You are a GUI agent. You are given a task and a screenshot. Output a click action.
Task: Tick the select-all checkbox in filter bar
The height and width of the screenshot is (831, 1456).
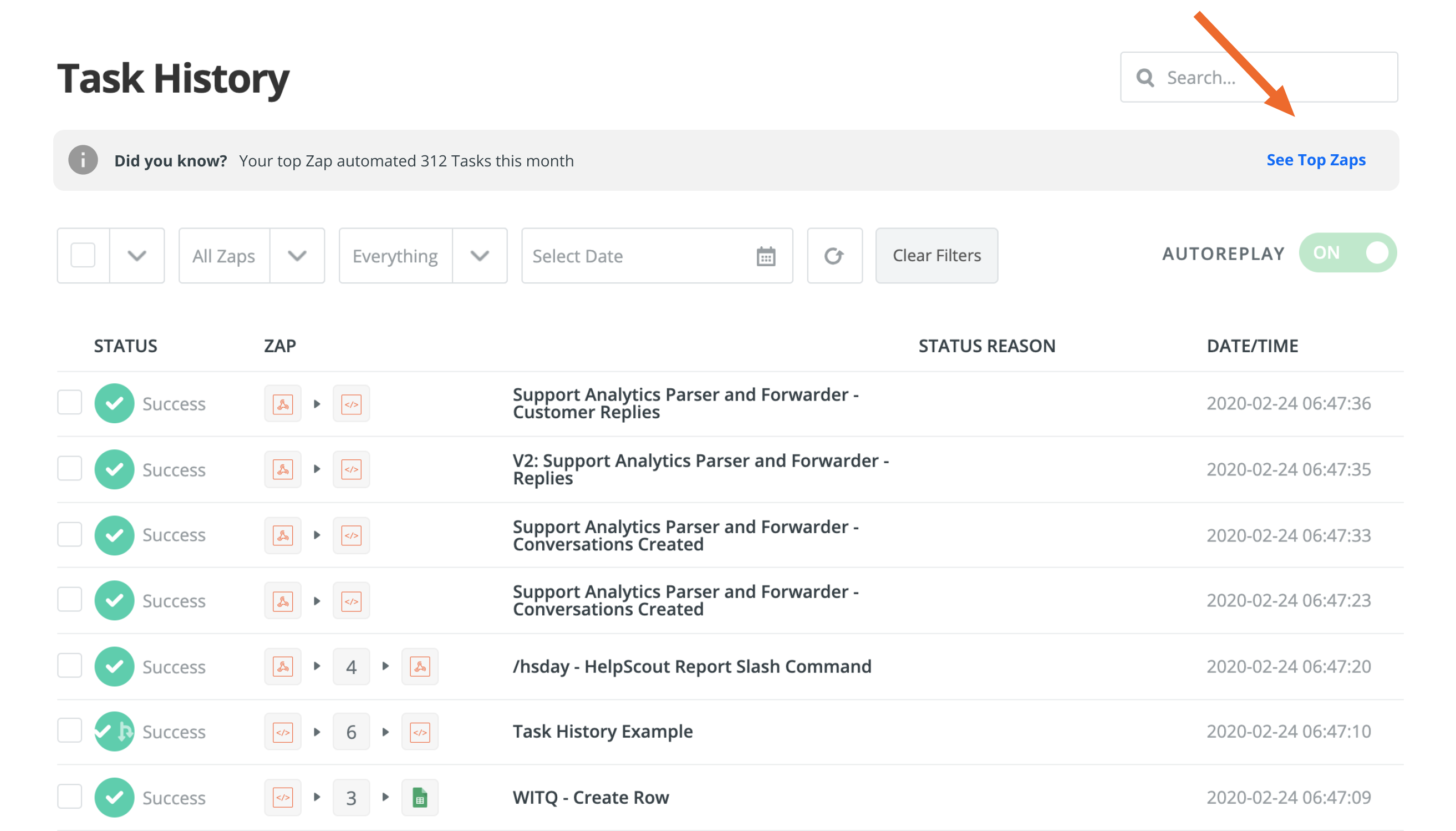(83, 255)
